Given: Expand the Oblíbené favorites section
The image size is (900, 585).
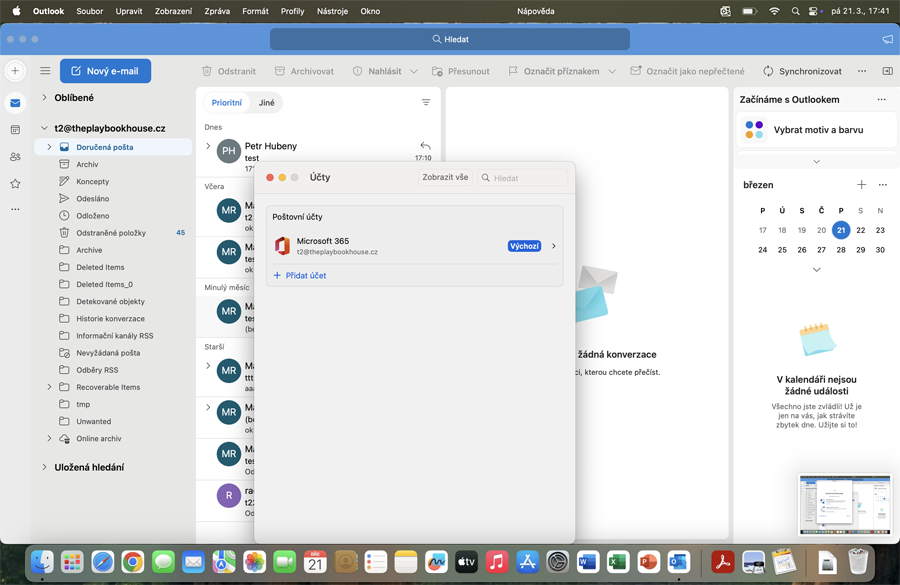Looking at the screenshot, I should click(x=45, y=98).
